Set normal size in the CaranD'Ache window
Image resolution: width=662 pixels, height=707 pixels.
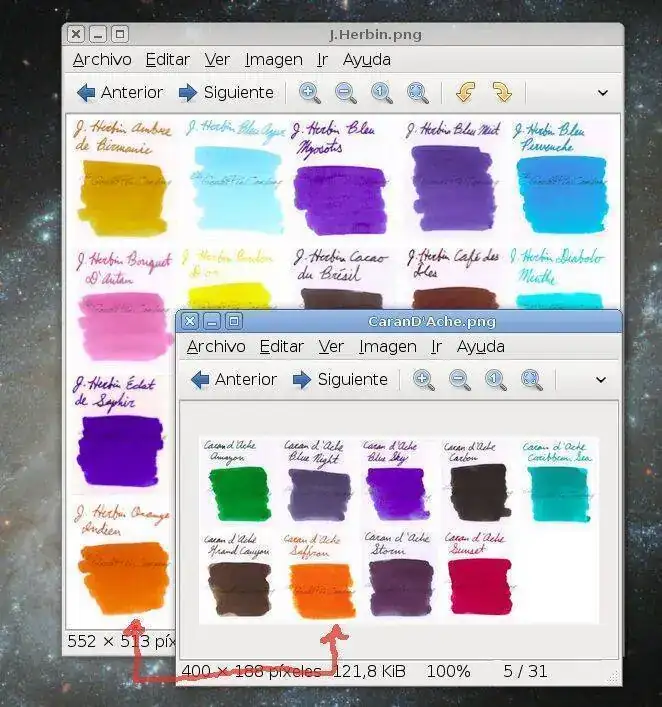[496, 380]
